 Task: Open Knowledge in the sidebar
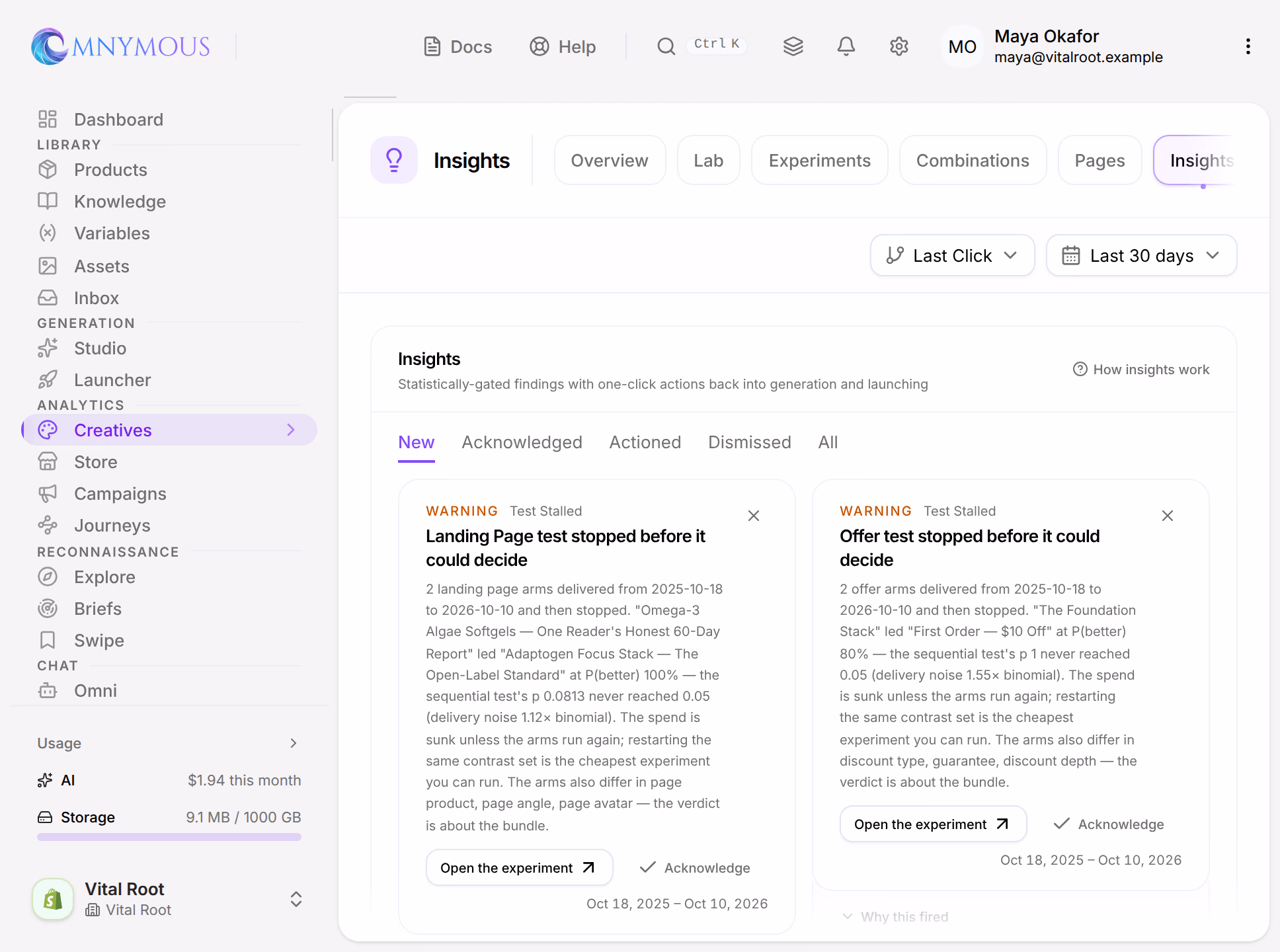click(x=169, y=202)
